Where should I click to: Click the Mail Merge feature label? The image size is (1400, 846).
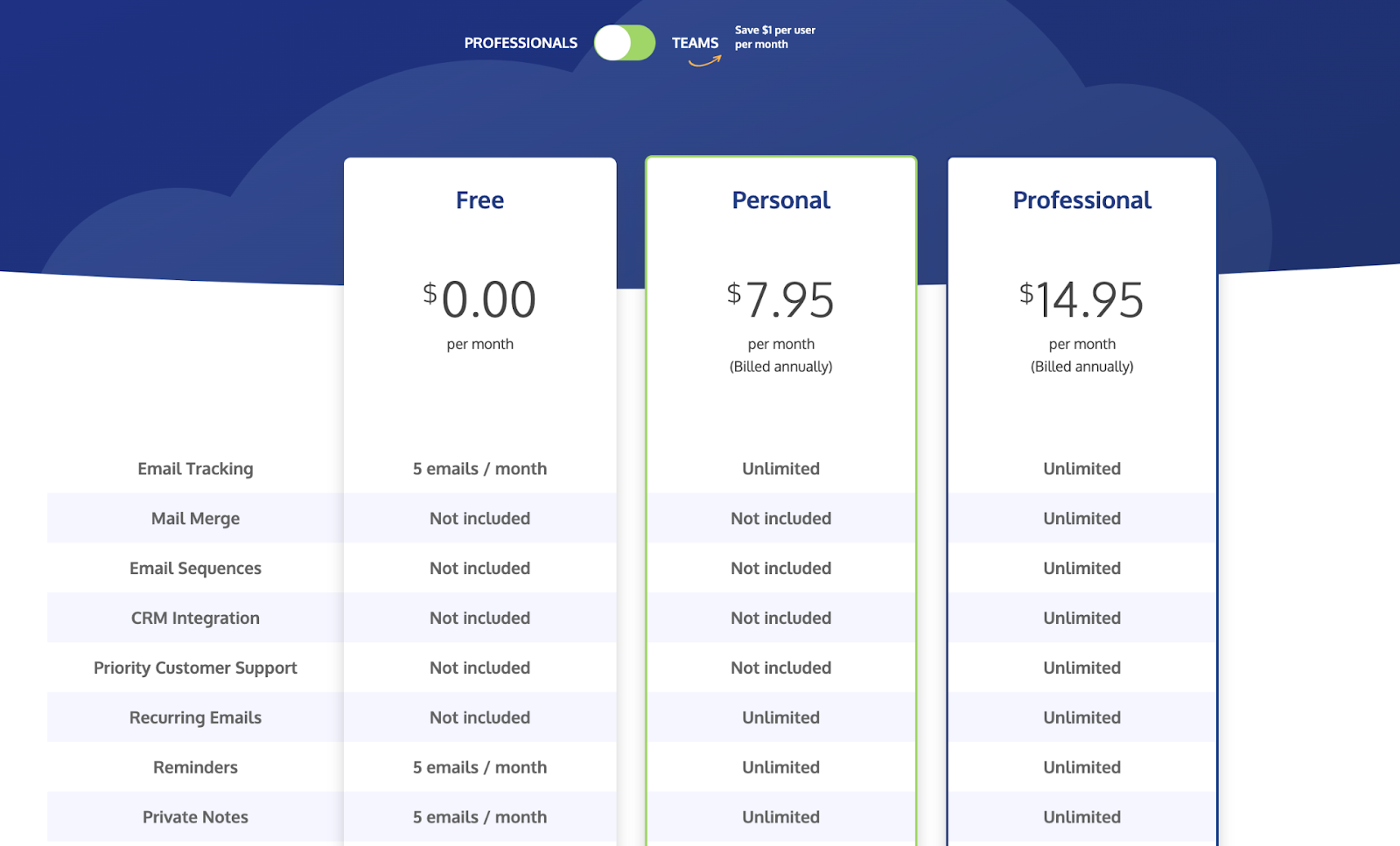tap(195, 519)
